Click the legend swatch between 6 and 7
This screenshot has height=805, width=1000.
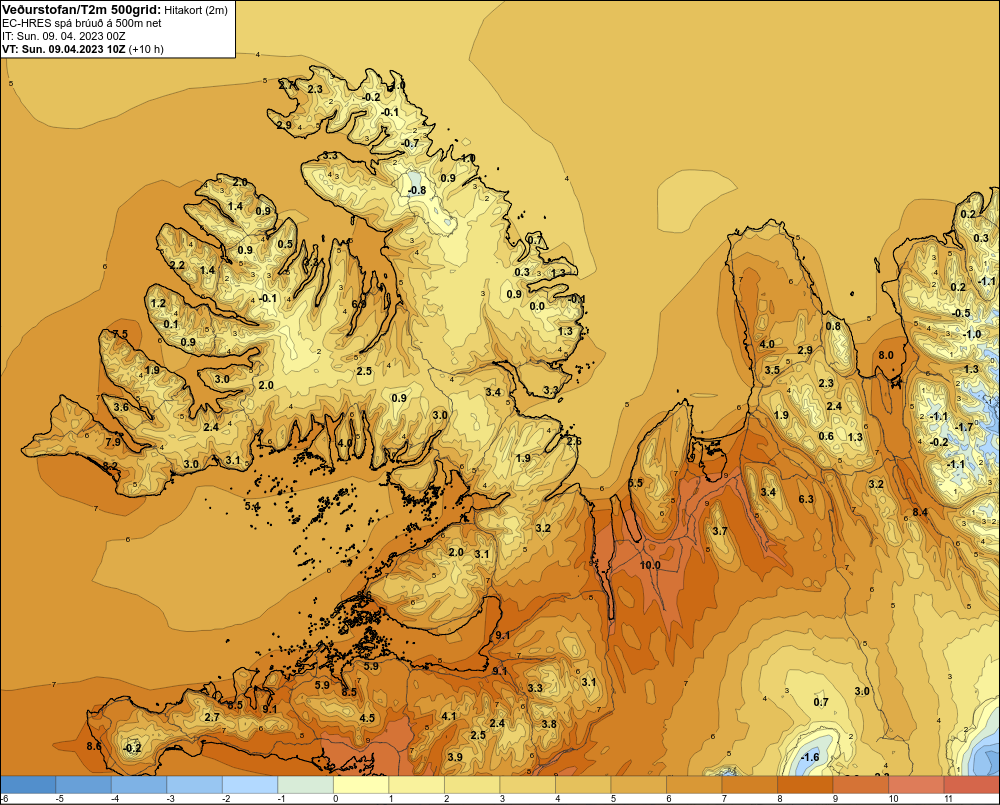694,785
